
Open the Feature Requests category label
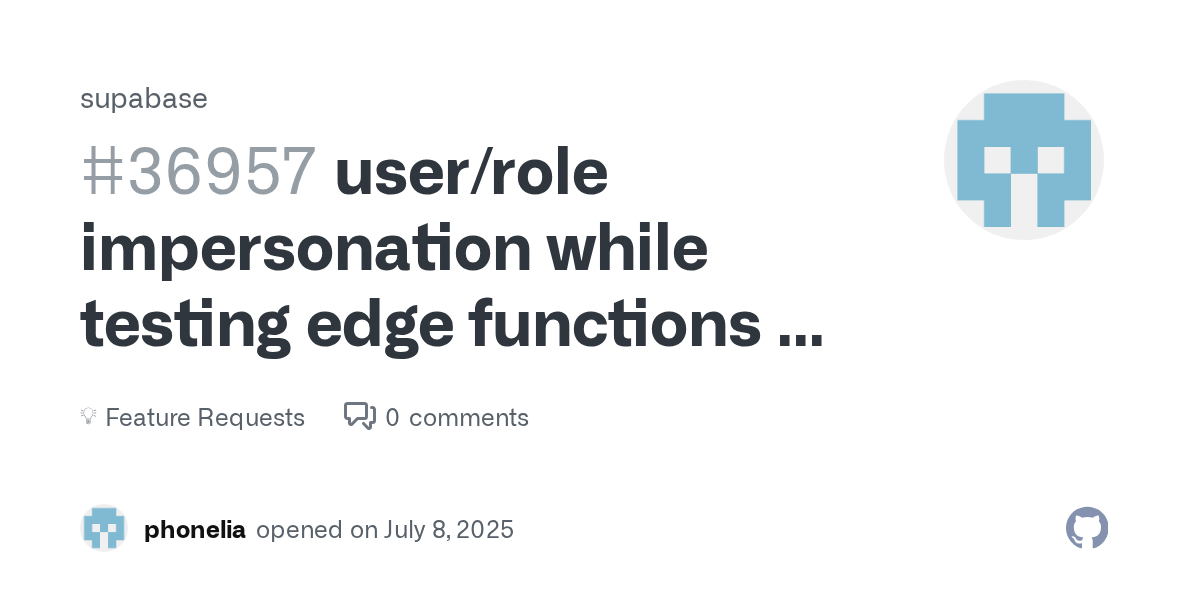[205, 417]
